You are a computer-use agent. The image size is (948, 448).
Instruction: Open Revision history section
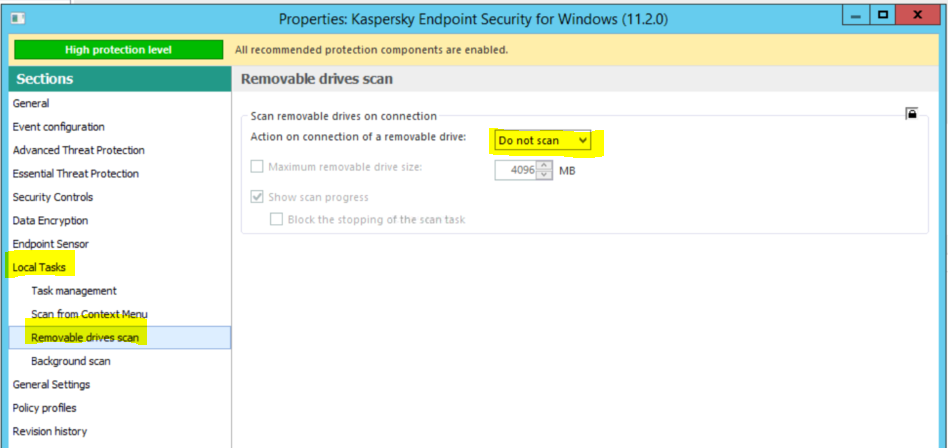click(49, 432)
